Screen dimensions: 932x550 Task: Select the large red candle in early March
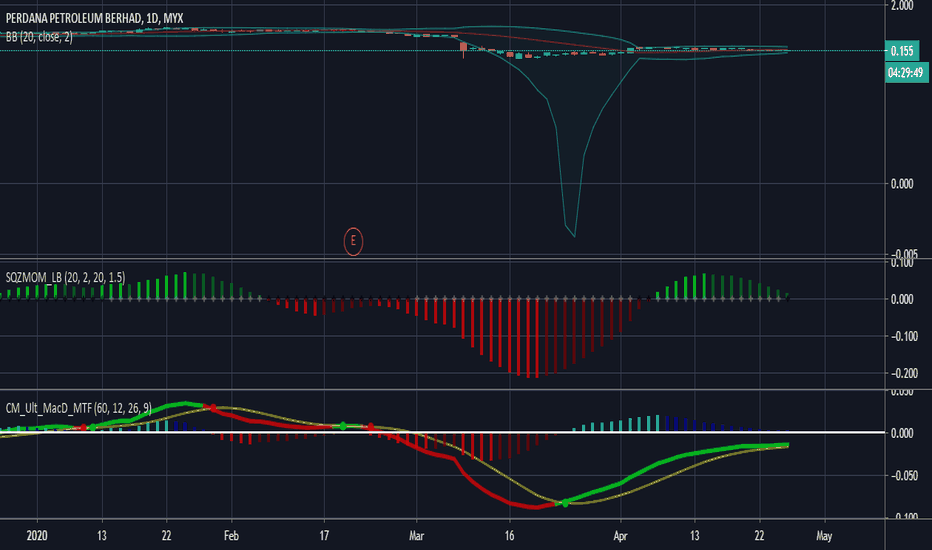463,47
